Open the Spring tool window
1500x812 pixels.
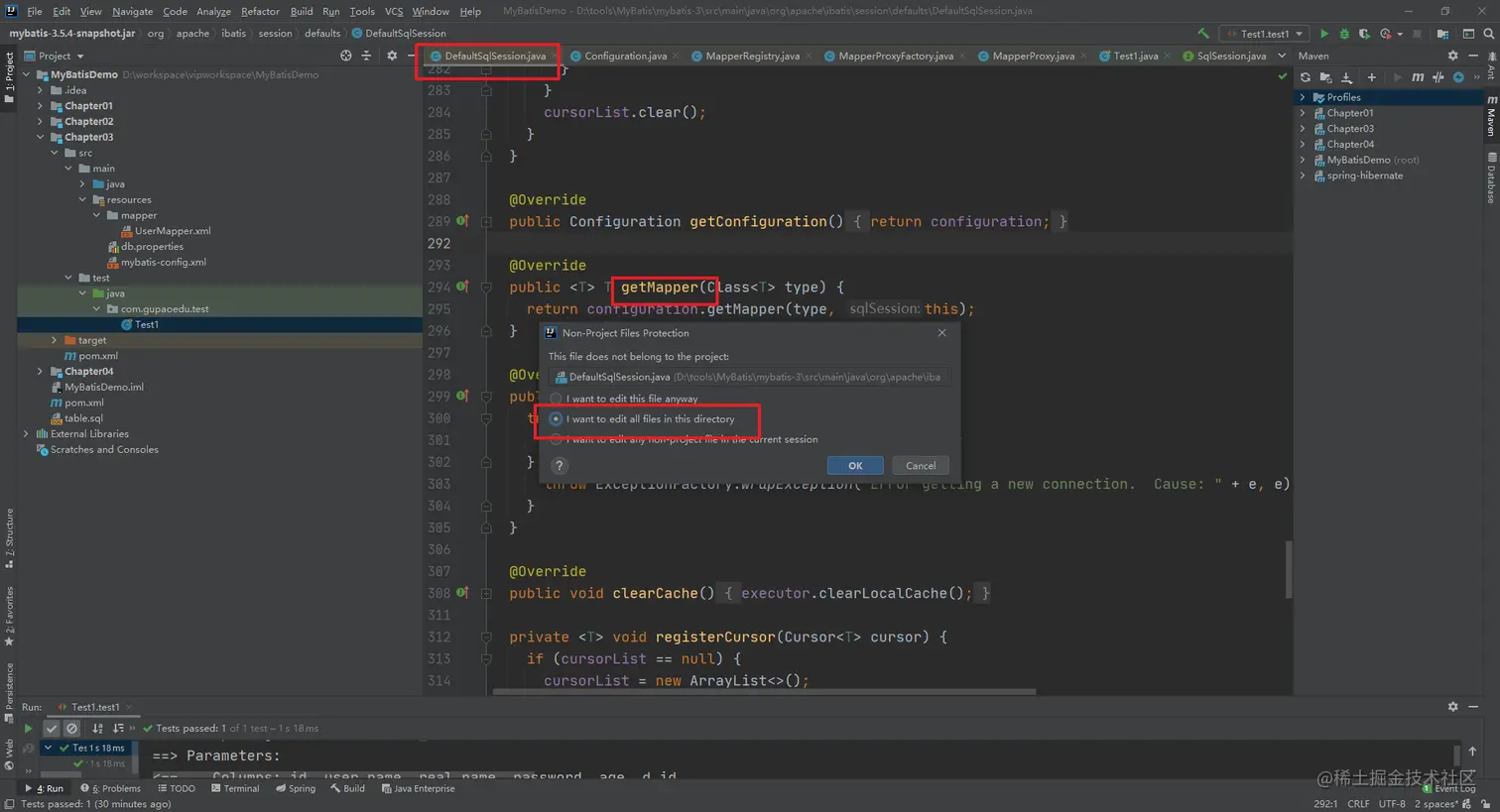pyautogui.click(x=296, y=789)
